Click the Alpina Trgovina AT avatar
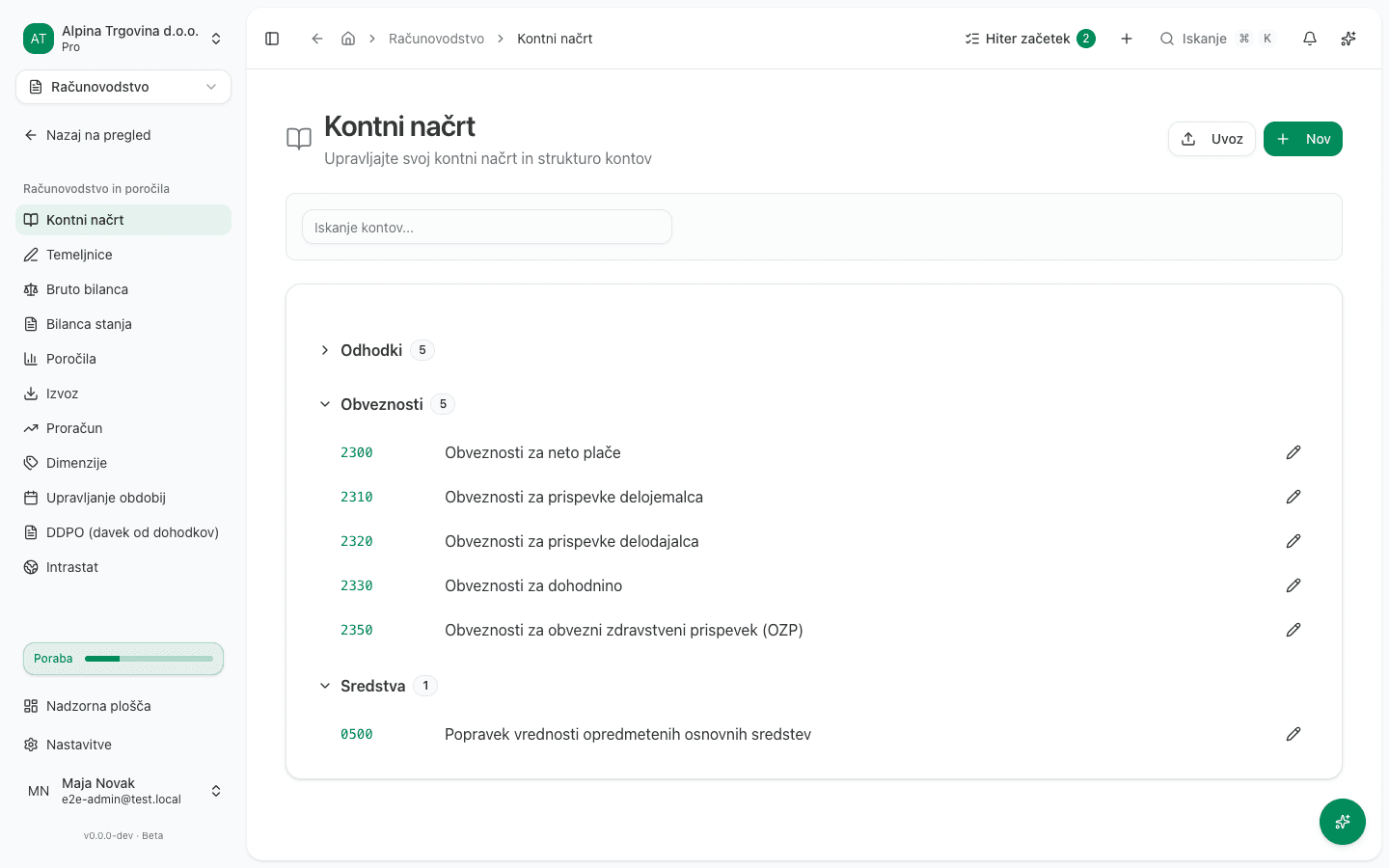Image resolution: width=1389 pixels, height=868 pixels. (39, 39)
